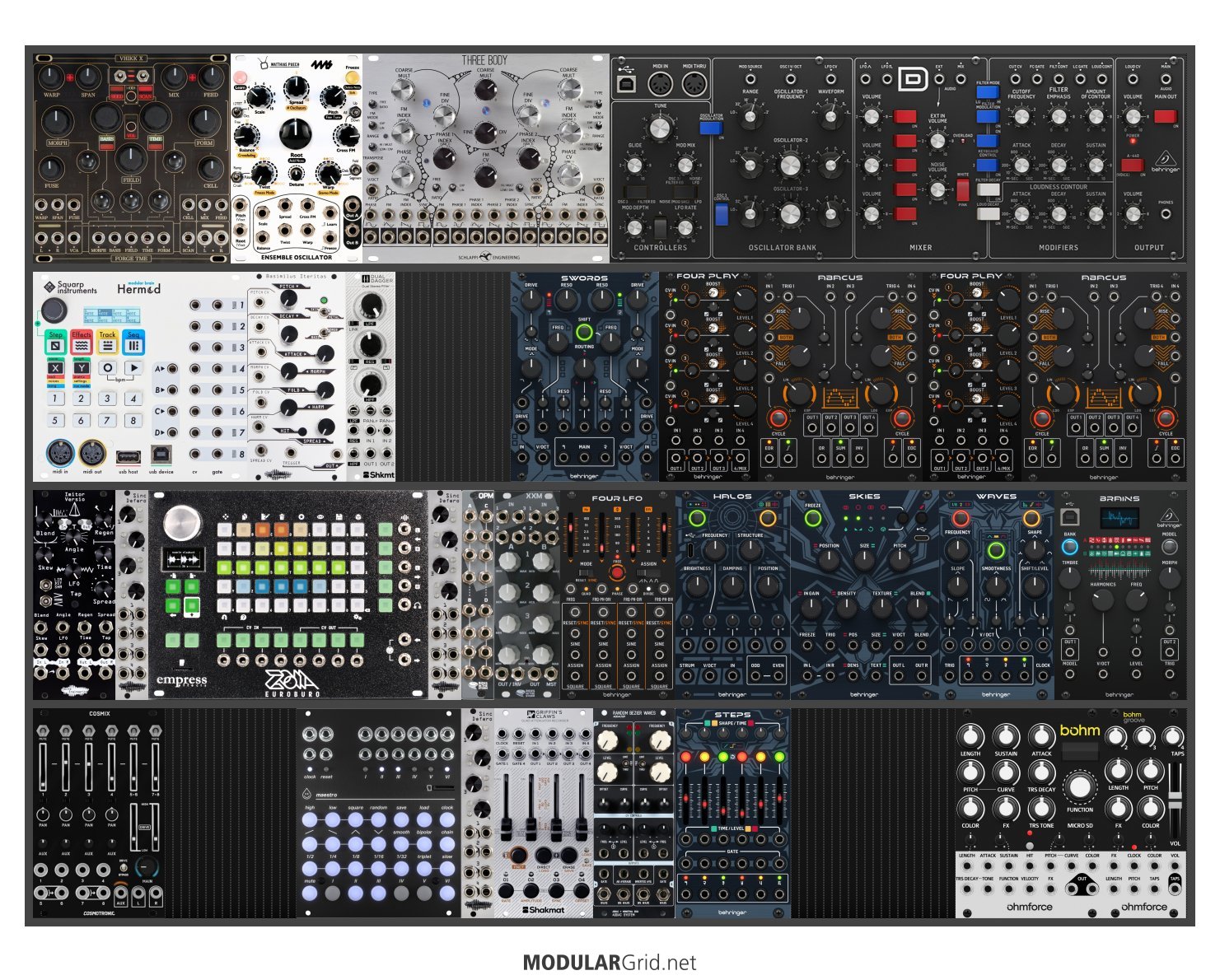Click the USB port on the Model D
This screenshot has width=1220, height=980.
tap(627, 83)
